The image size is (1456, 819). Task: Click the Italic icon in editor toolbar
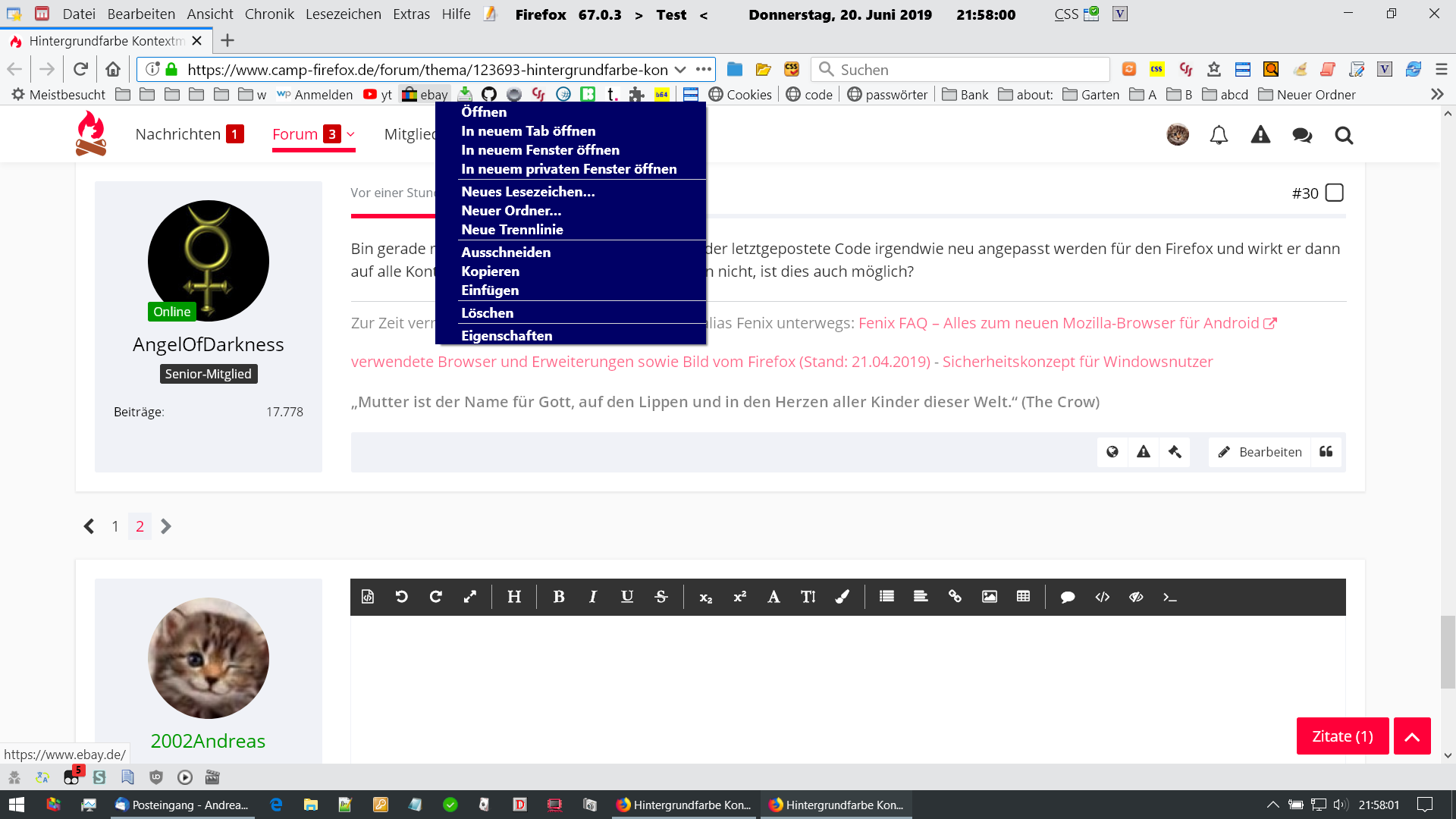point(592,597)
